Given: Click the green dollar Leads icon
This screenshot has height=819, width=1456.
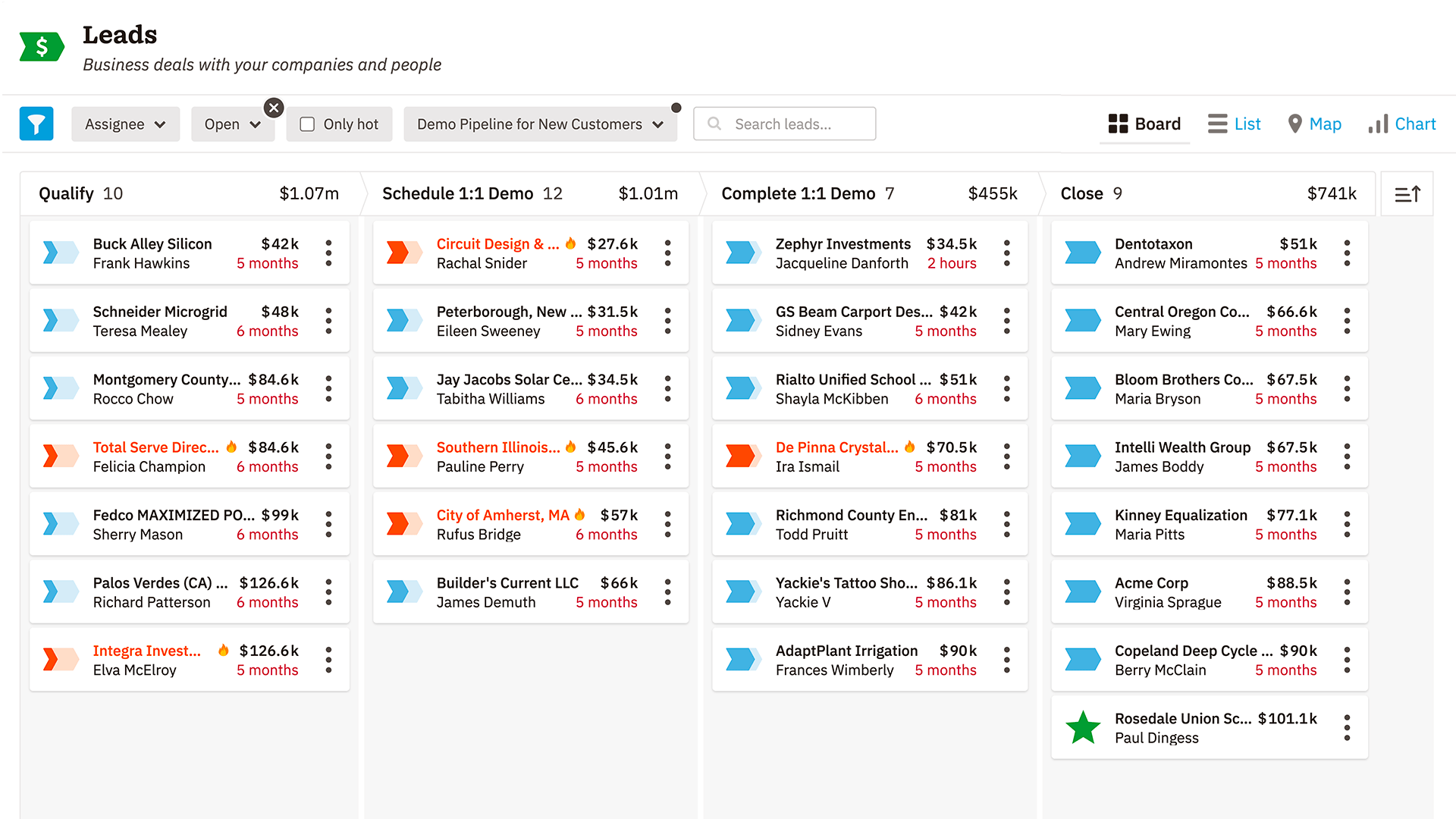Looking at the screenshot, I should [42, 47].
